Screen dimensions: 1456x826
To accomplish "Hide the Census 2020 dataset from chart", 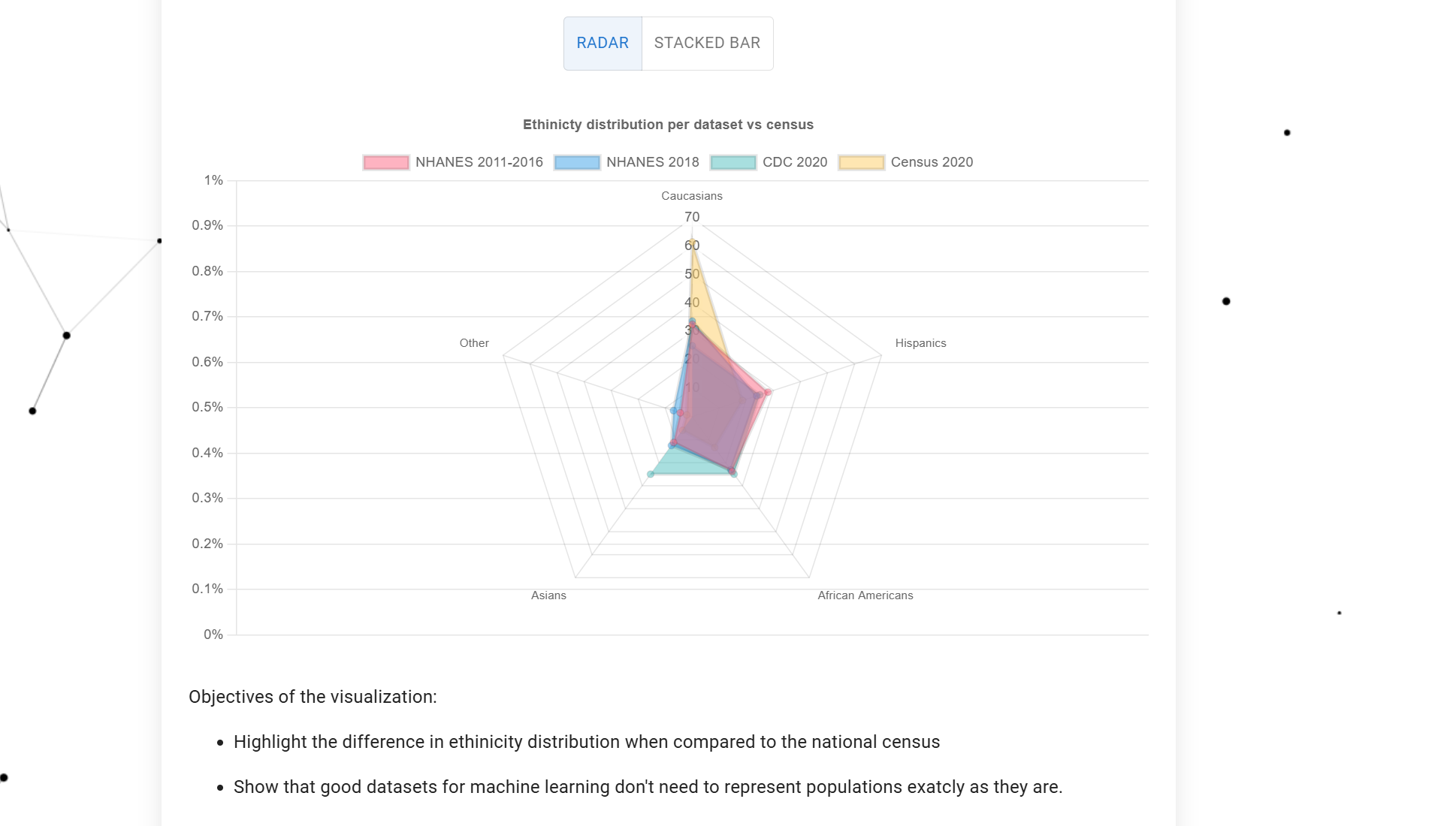I will click(932, 162).
